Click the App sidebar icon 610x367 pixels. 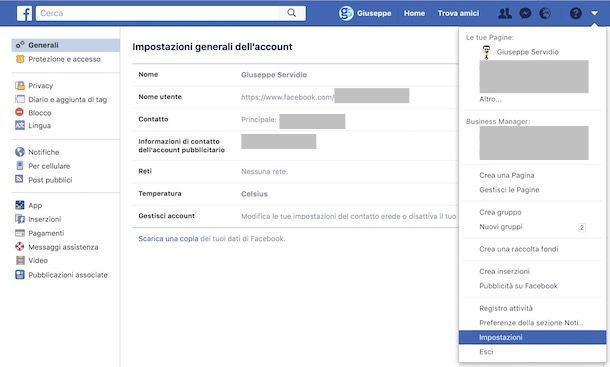(20, 205)
